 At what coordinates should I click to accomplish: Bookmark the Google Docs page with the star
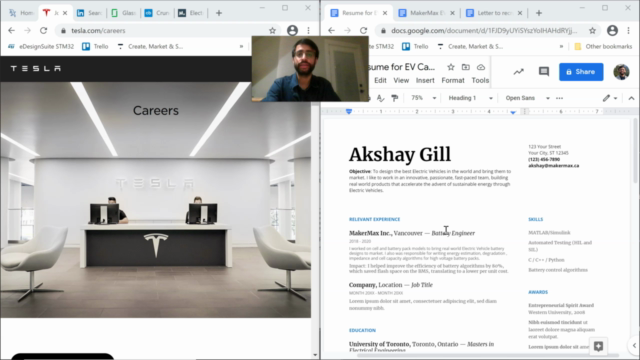(x=592, y=31)
